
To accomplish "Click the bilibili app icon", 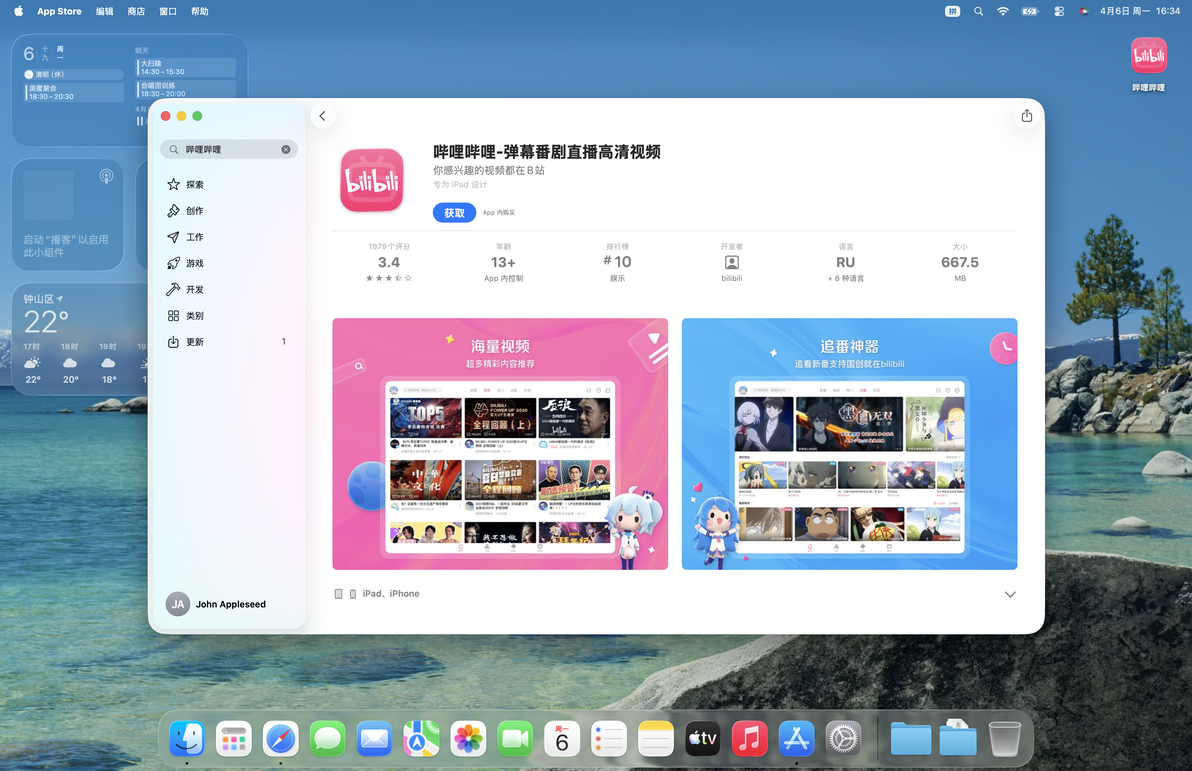I will [372, 180].
